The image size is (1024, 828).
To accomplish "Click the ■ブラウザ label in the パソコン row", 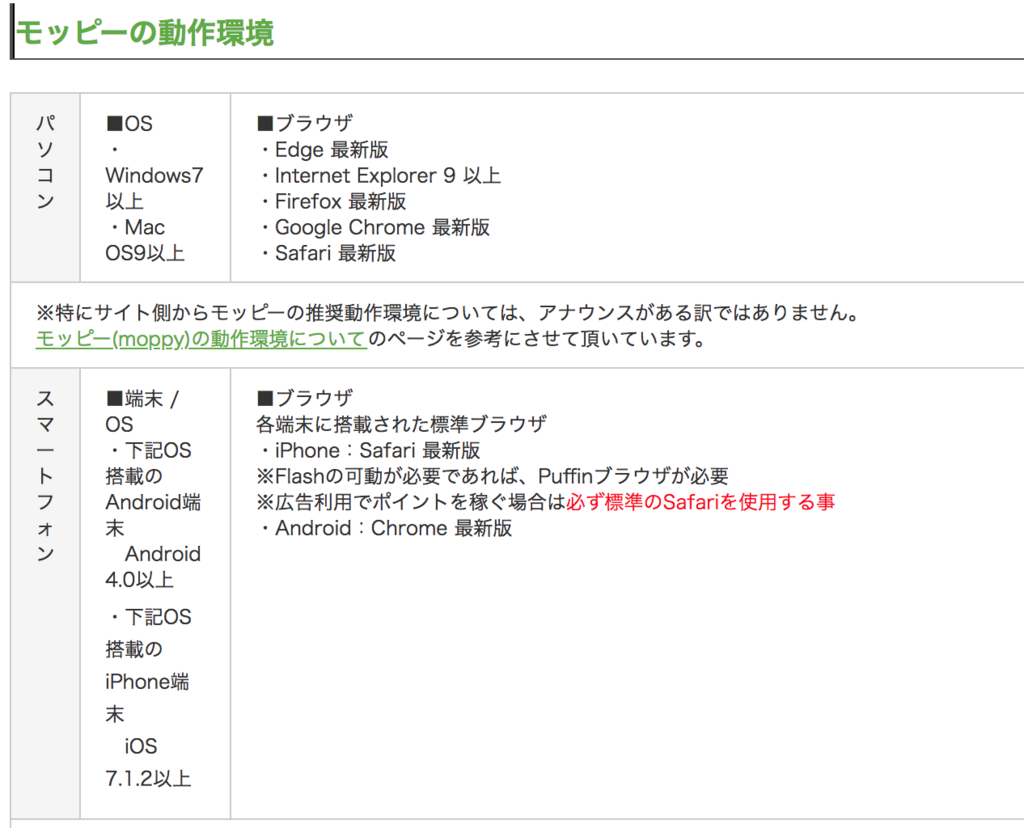I will point(305,123).
